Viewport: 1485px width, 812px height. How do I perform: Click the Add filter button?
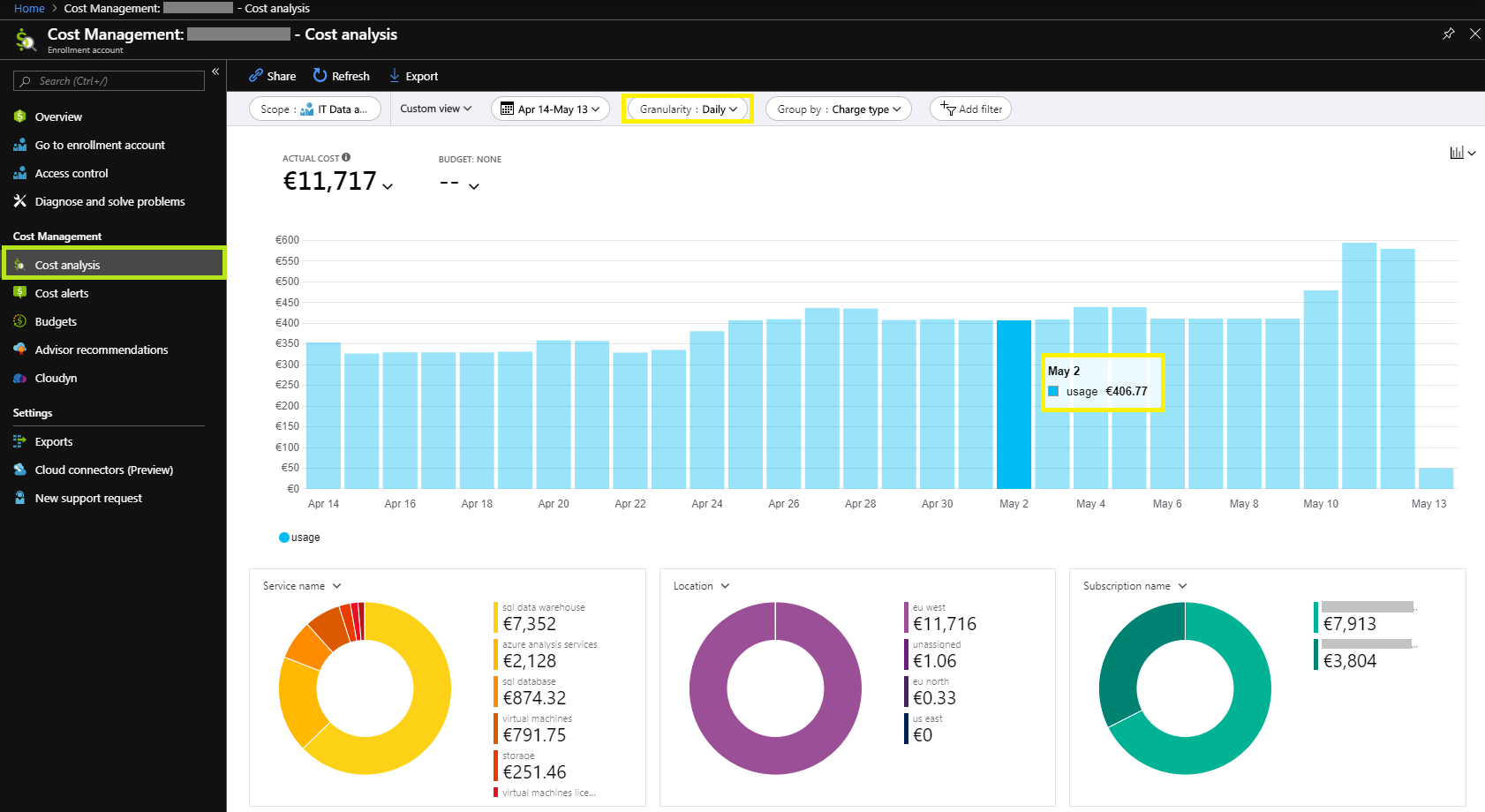970,109
